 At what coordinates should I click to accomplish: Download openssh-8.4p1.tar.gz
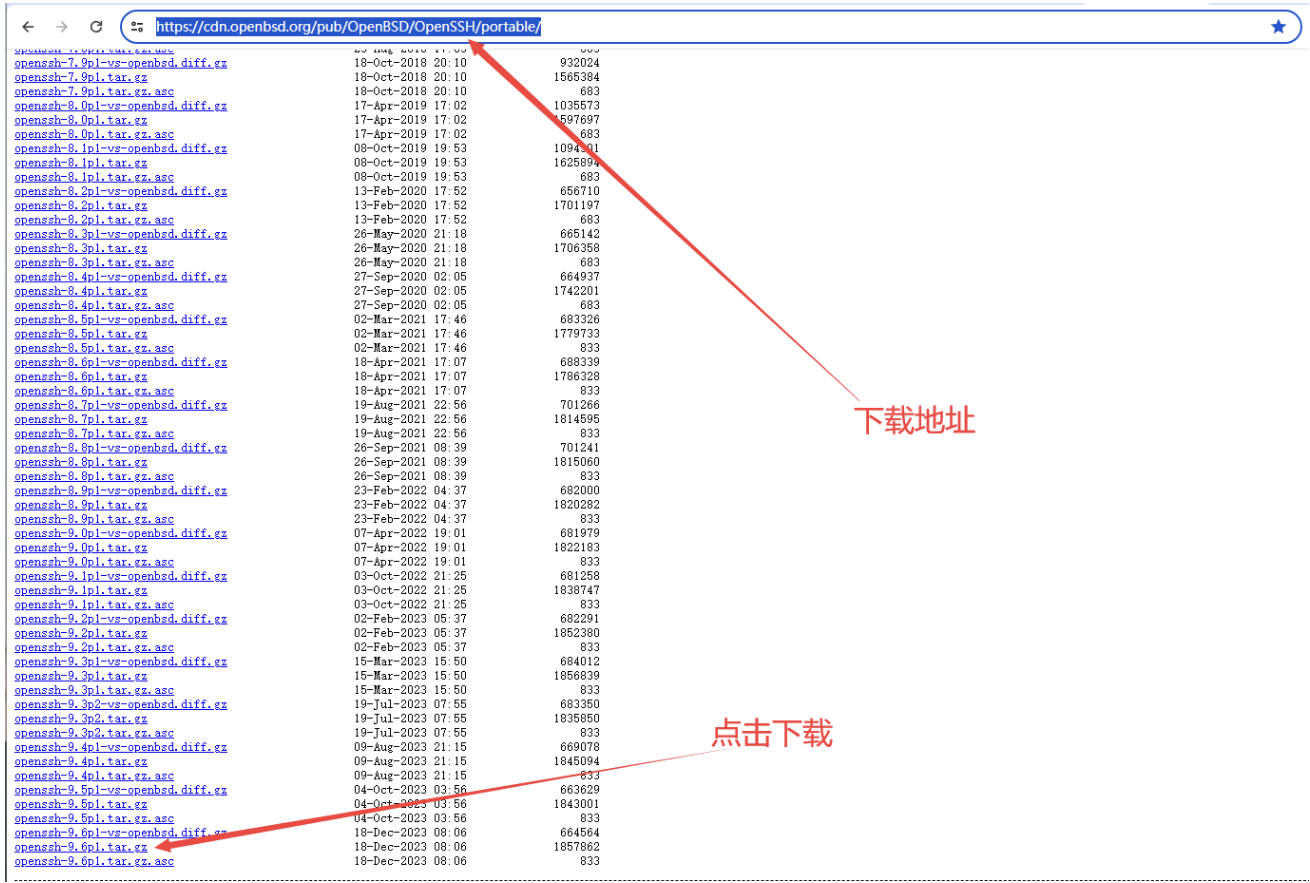(81, 291)
